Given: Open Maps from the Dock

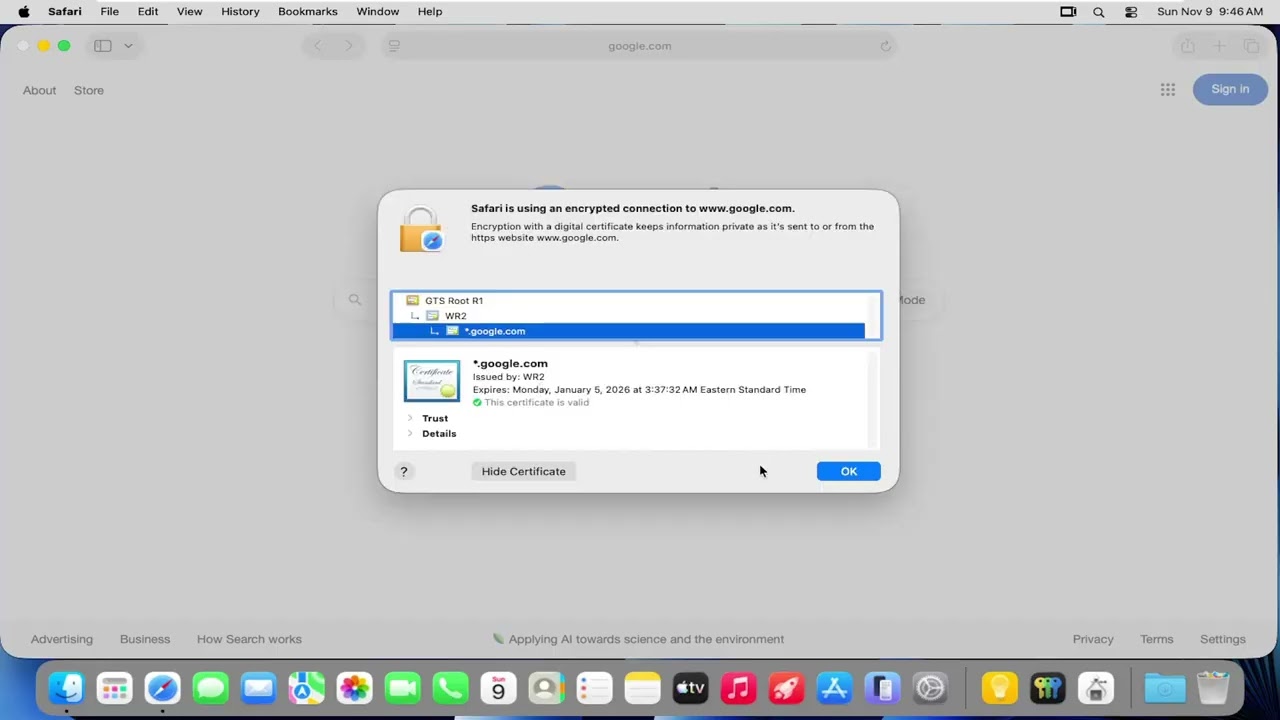Looking at the screenshot, I should coord(306,688).
